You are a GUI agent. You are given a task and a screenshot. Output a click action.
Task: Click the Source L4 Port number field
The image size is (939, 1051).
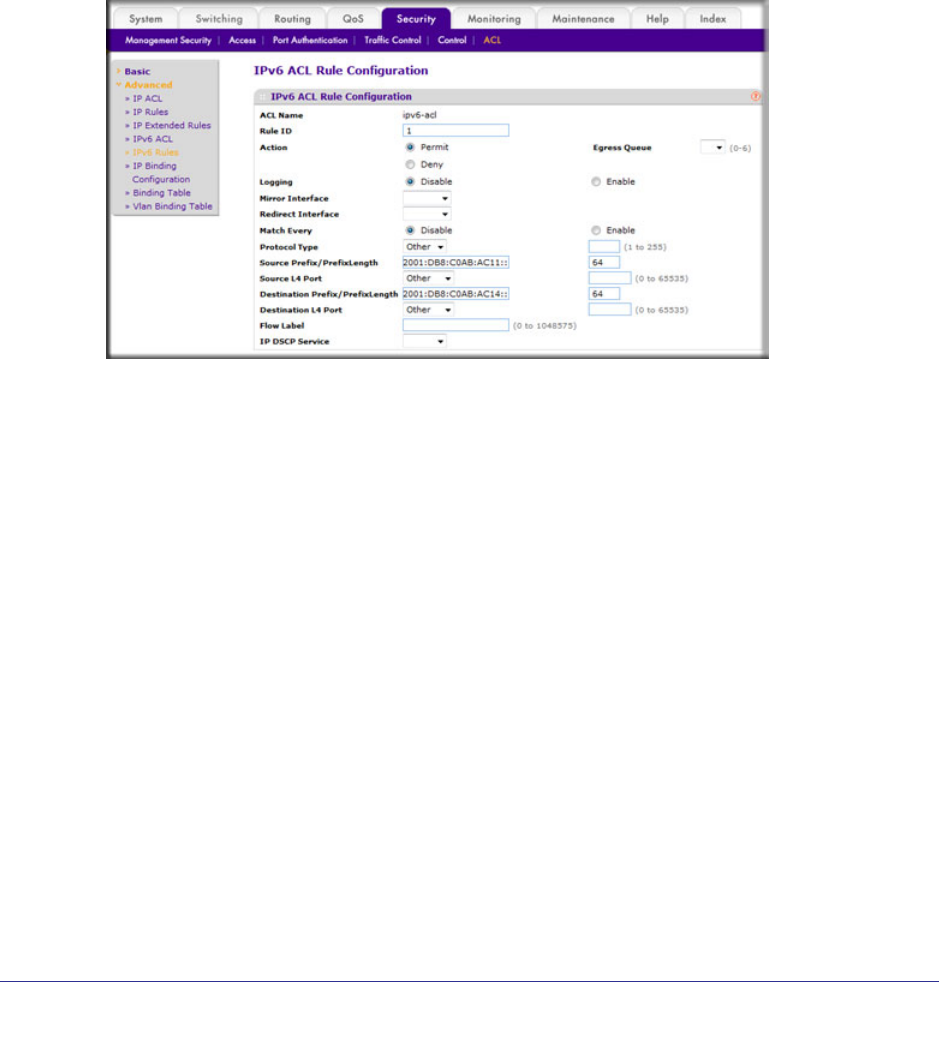click(610, 278)
